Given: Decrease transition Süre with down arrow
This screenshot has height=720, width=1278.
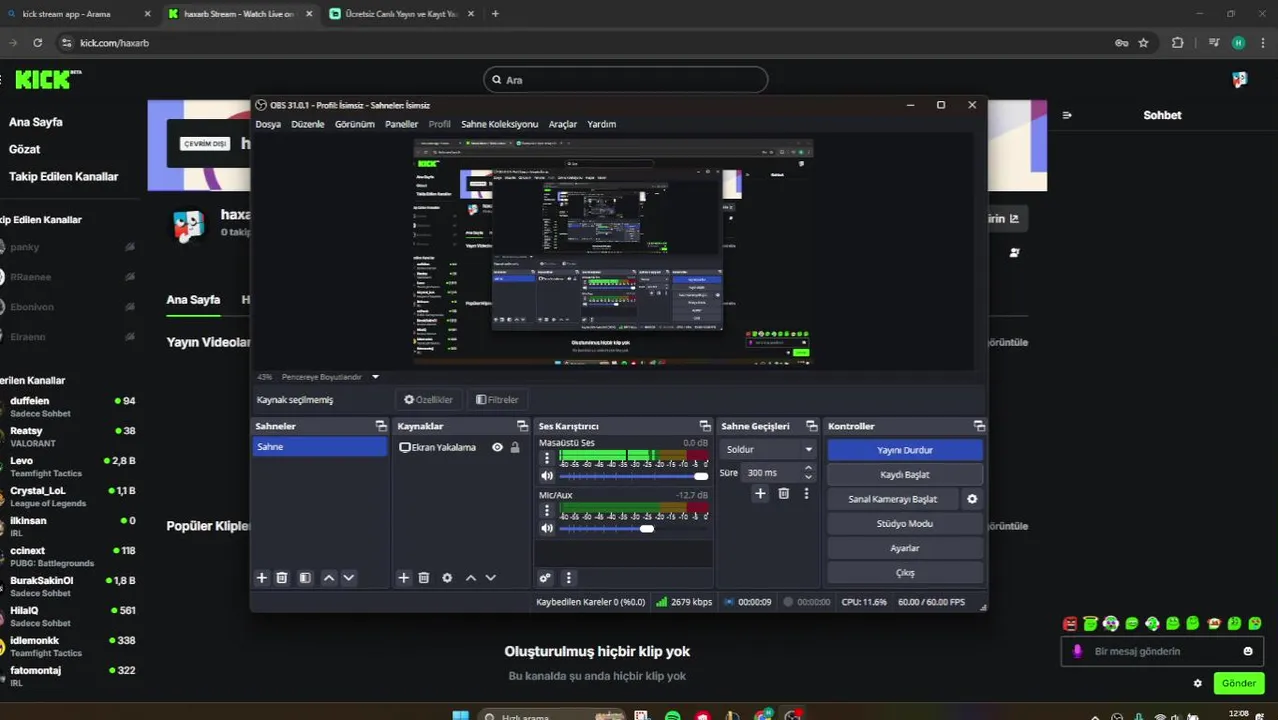Looking at the screenshot, I should 809,477.
